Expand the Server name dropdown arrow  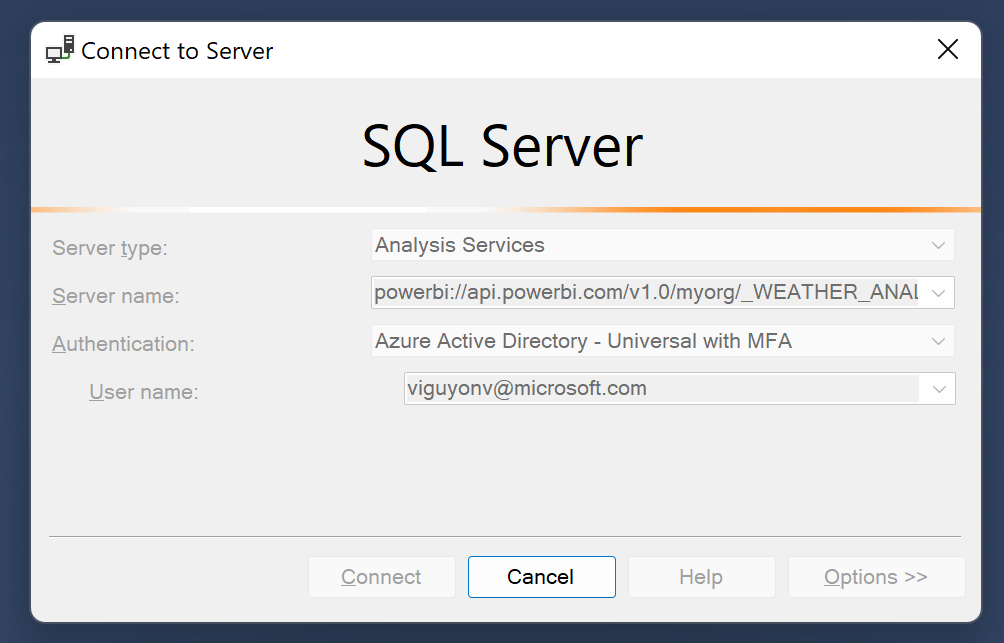938,293
